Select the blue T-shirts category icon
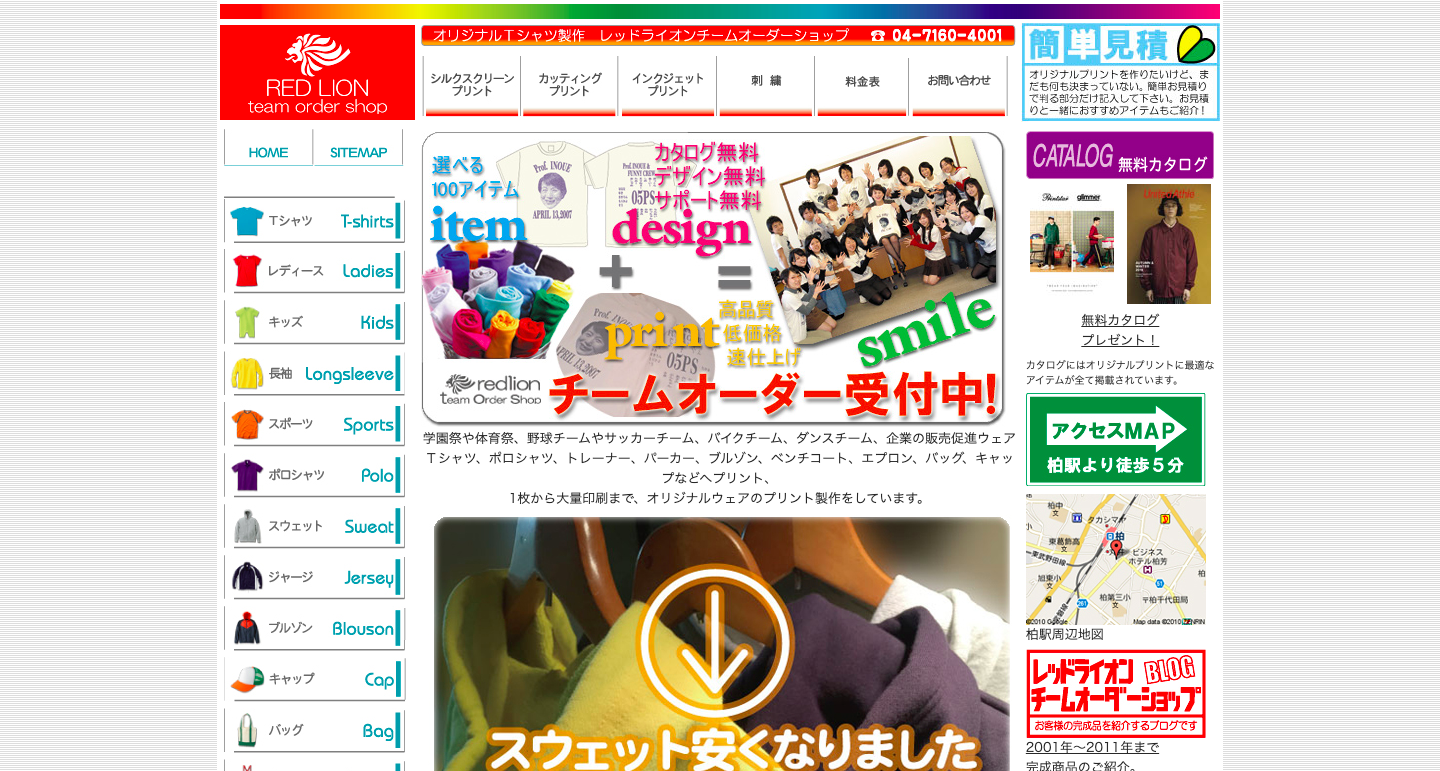Image resolution: width=1440 pixels, height=771 pixels. point(247,221)
